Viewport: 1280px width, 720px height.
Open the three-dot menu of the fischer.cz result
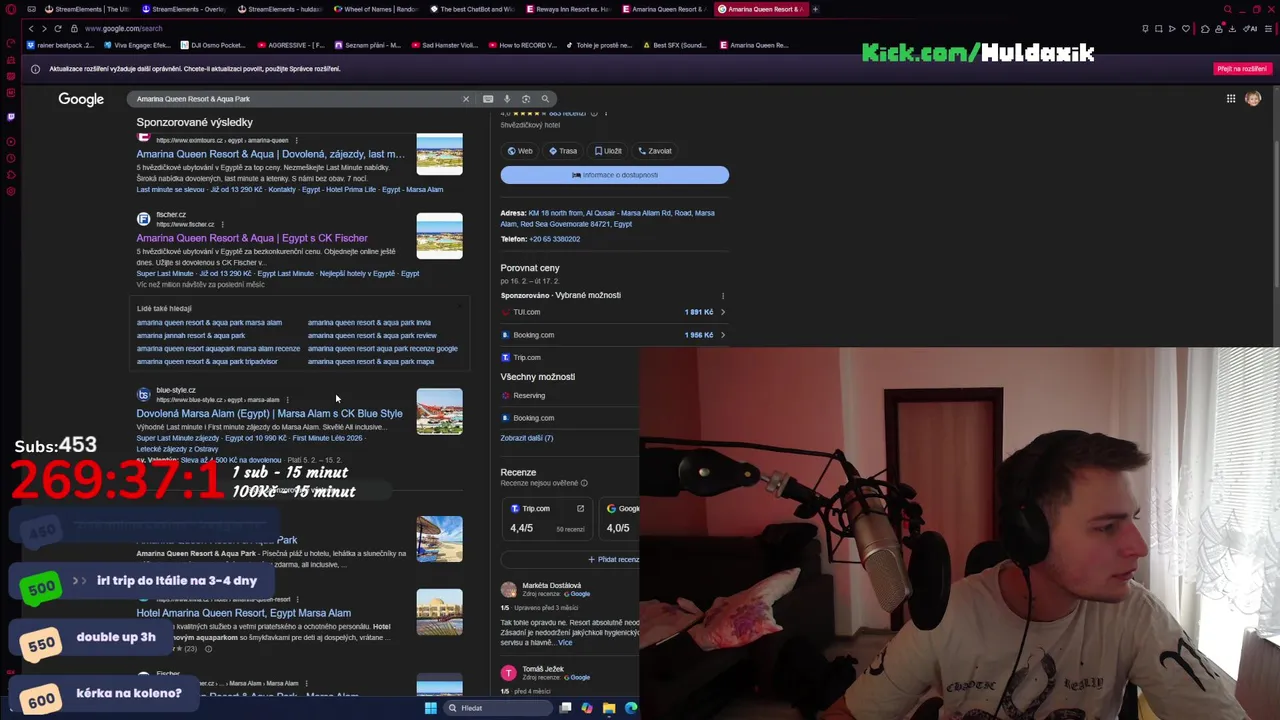coord(222,224)
